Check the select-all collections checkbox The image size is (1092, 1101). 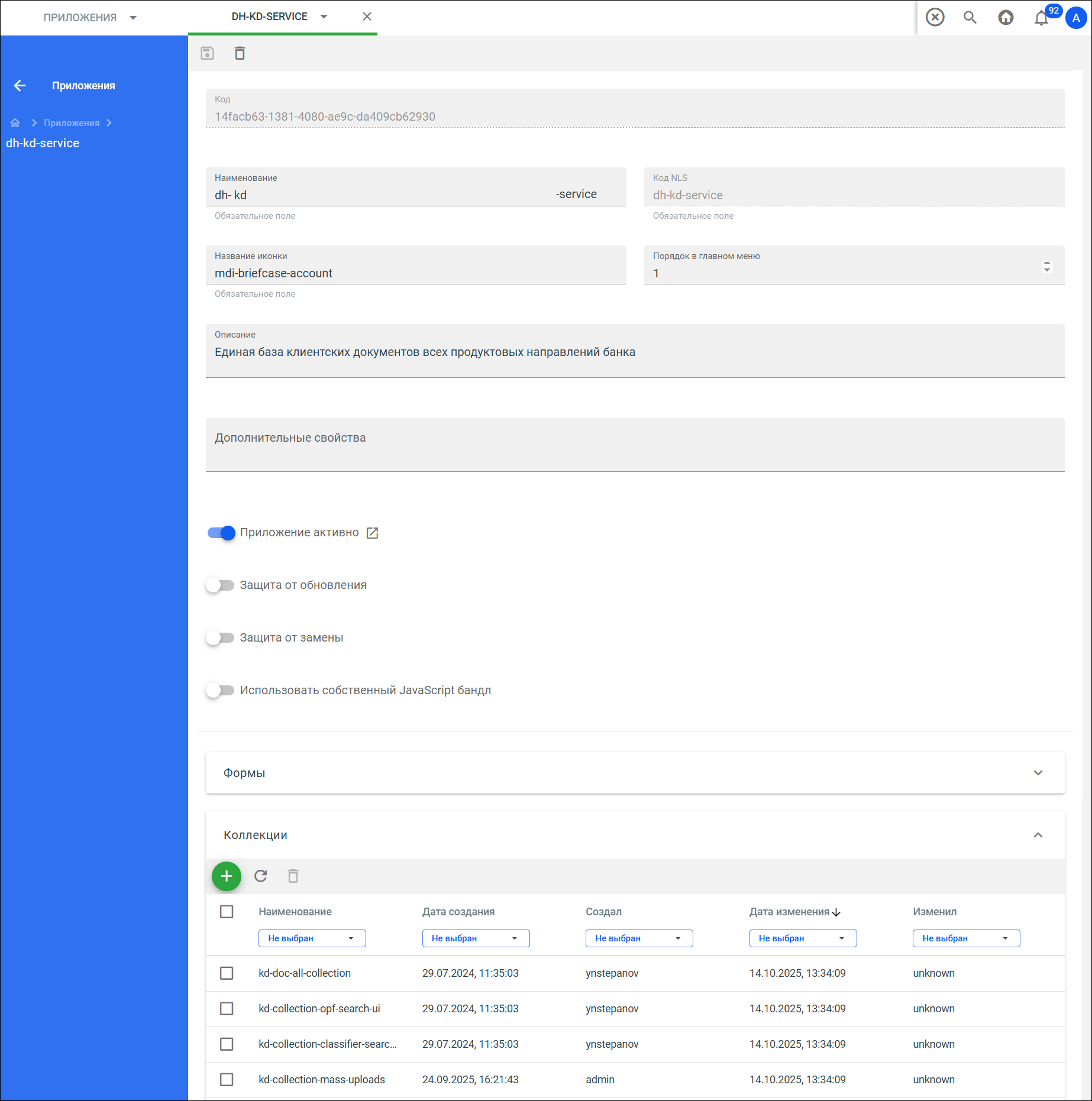click(x=227, y=912)
